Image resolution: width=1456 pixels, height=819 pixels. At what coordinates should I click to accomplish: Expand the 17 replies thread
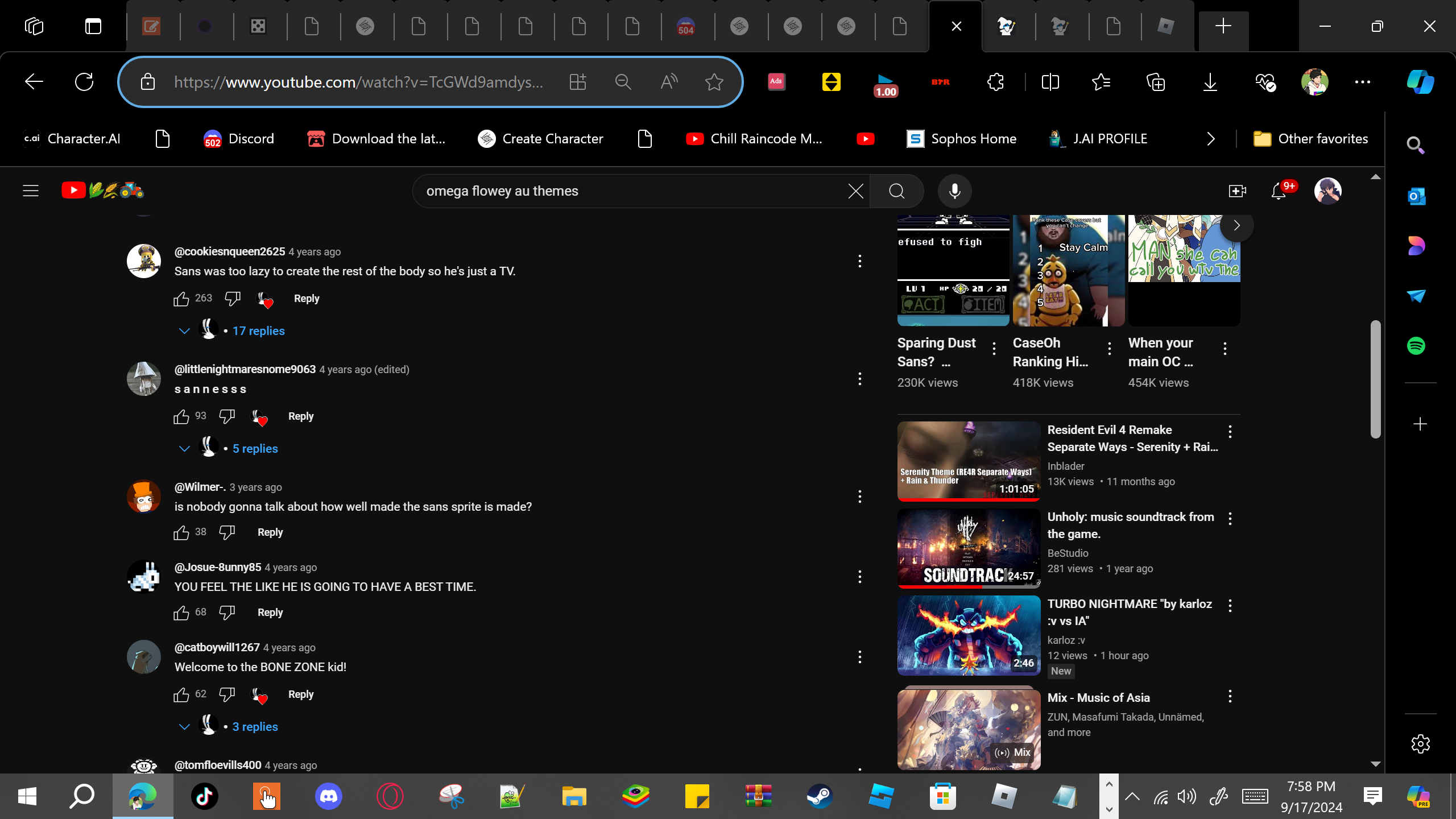point(258,331)
